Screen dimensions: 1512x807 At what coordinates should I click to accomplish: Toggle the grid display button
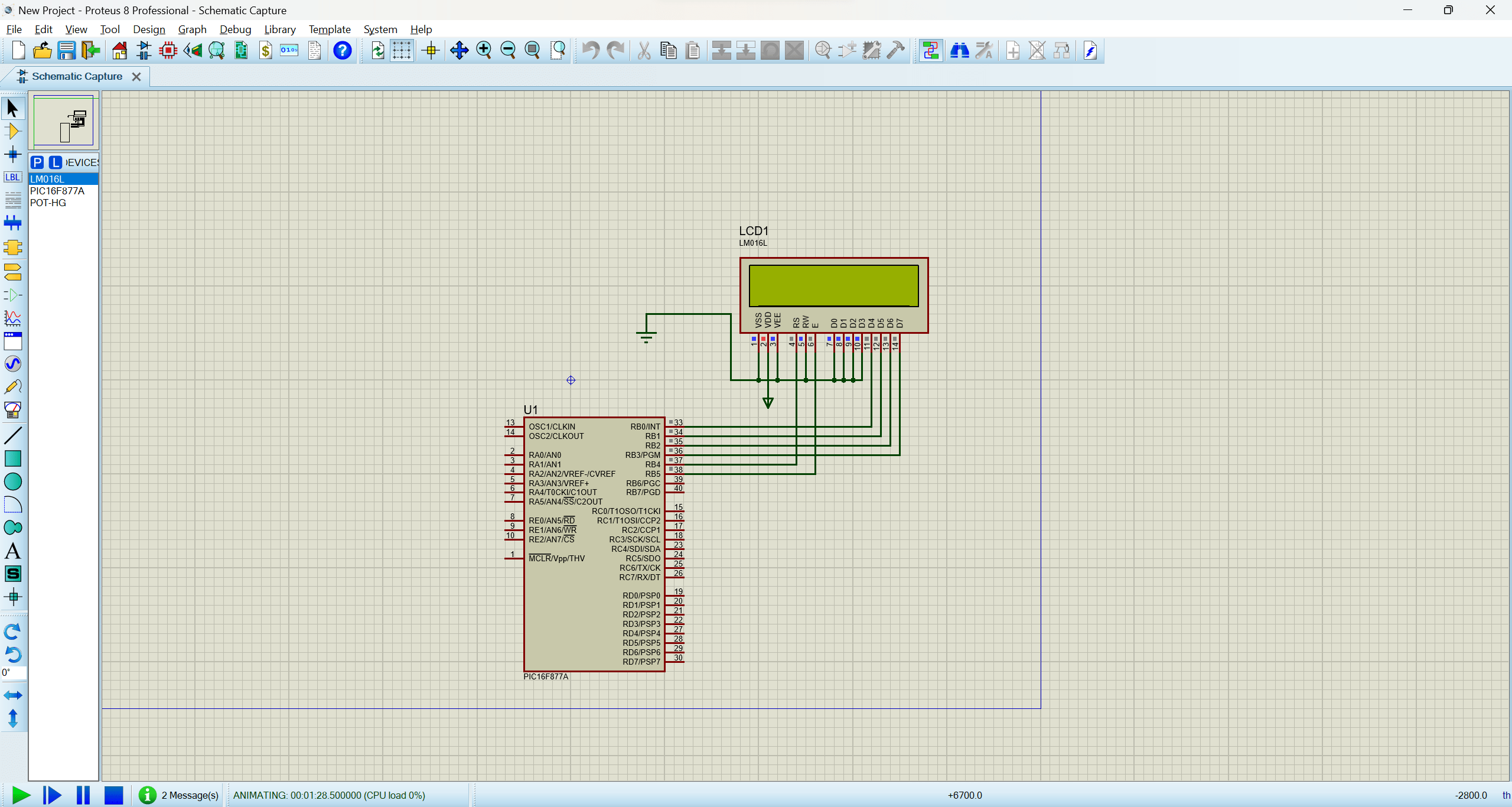click(402, 51)
